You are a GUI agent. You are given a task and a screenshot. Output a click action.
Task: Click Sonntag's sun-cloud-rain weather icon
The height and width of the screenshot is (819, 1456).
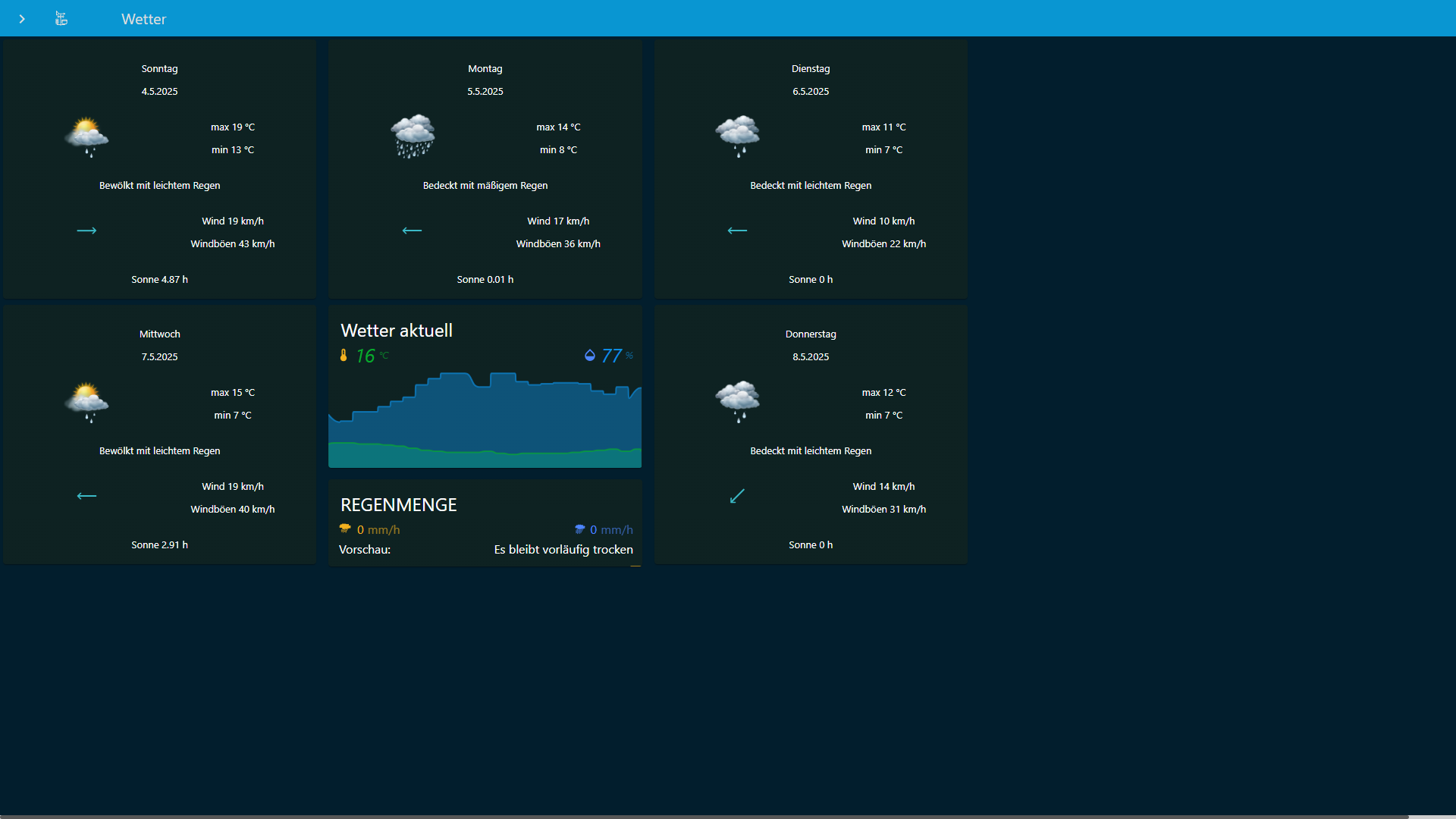tap(87, 137)
